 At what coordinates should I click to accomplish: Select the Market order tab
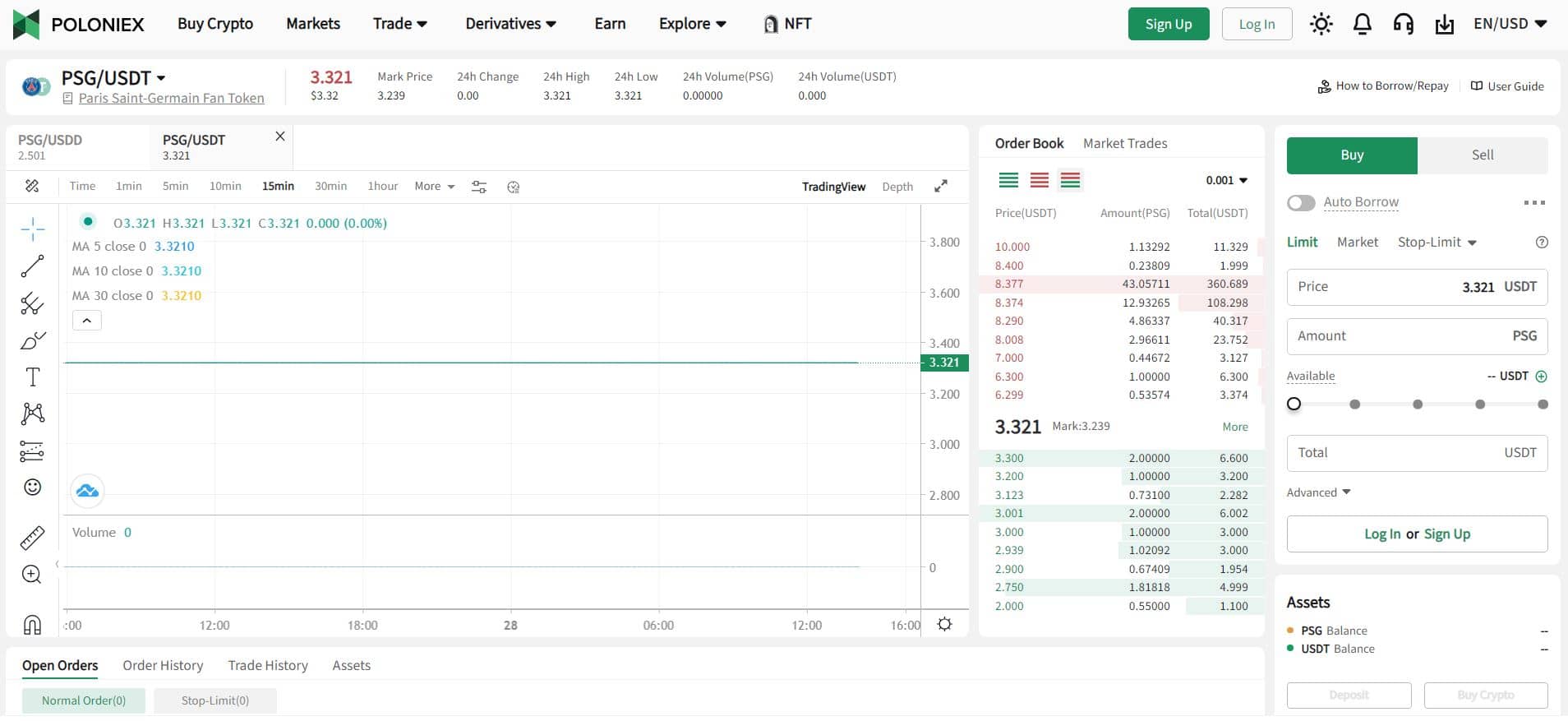point(1357,242)
